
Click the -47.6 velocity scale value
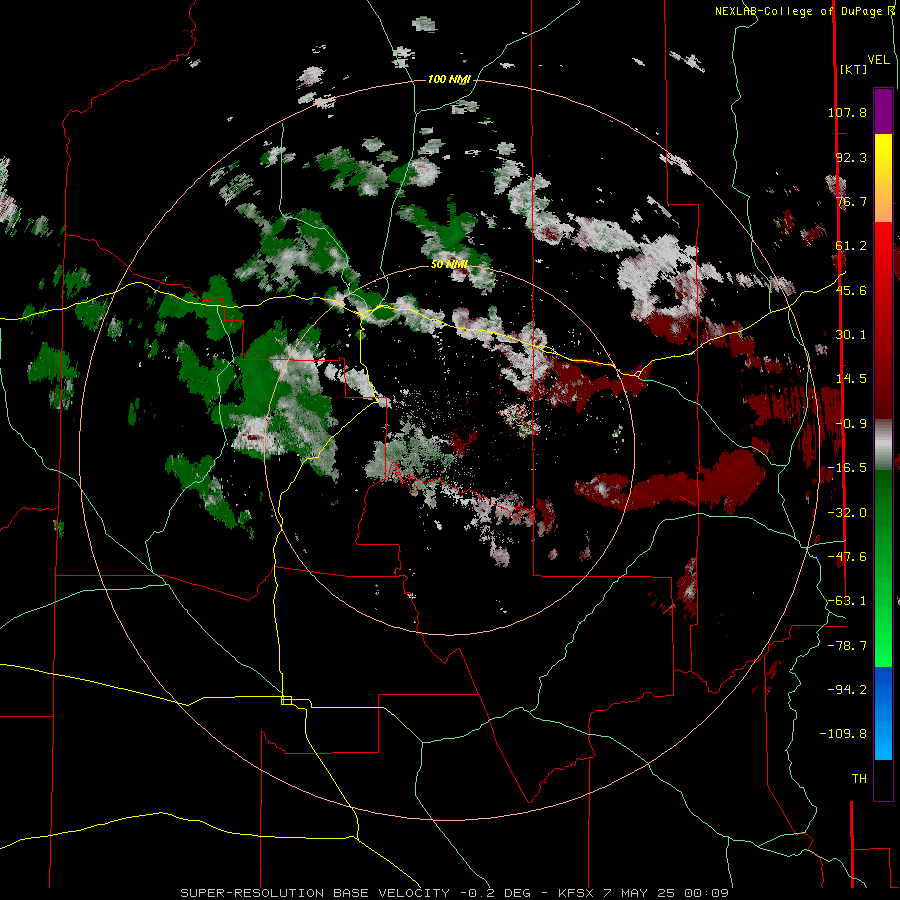click(847, 557)
